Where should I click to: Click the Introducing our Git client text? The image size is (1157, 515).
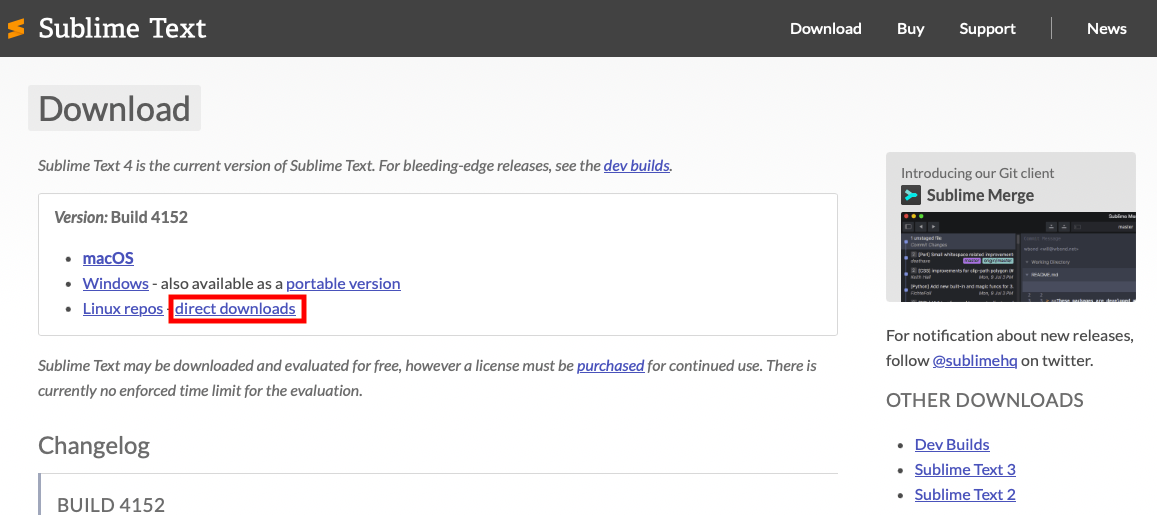[977, 173]
